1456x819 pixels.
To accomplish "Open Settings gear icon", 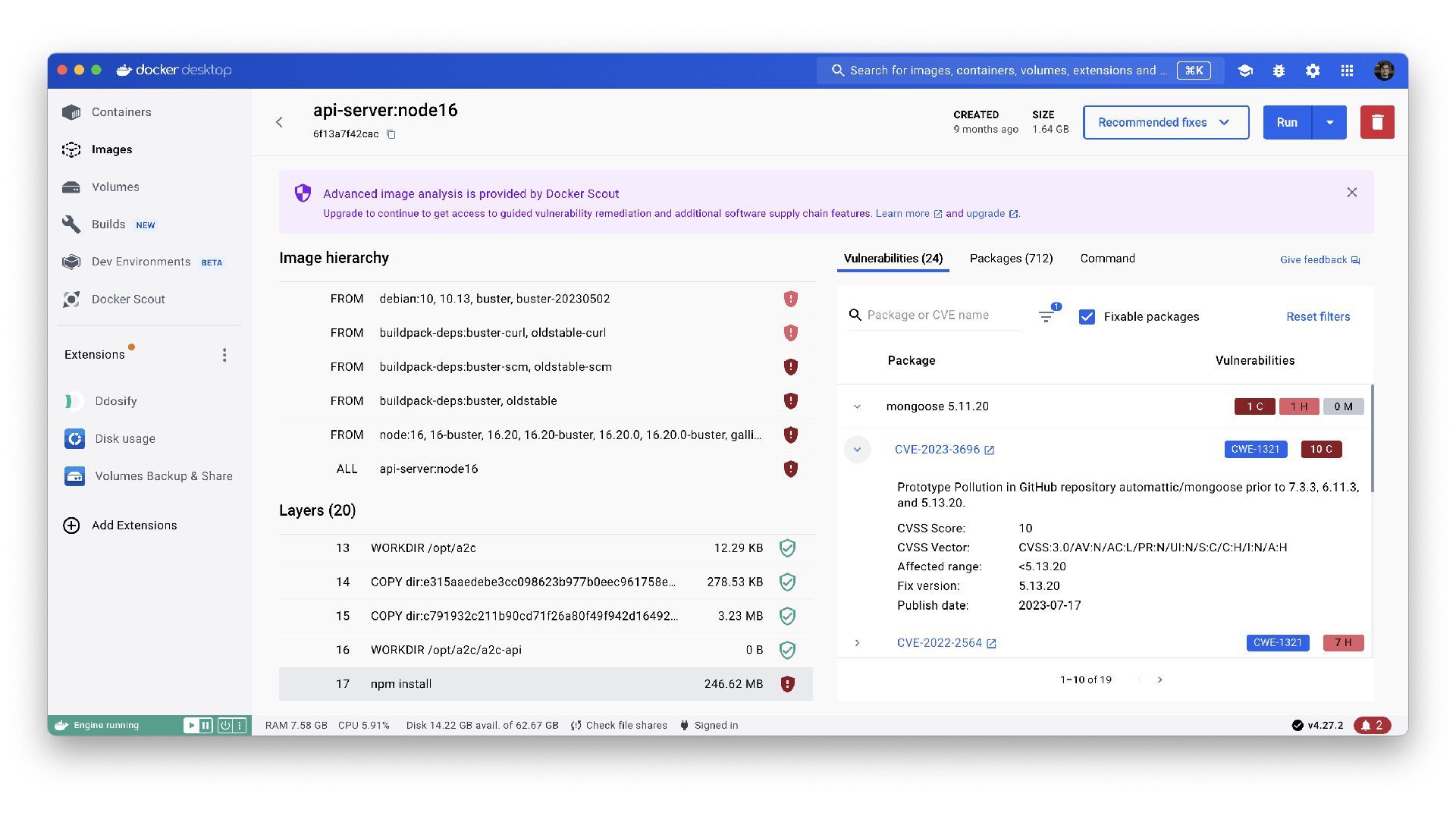I will point(1313,71).
